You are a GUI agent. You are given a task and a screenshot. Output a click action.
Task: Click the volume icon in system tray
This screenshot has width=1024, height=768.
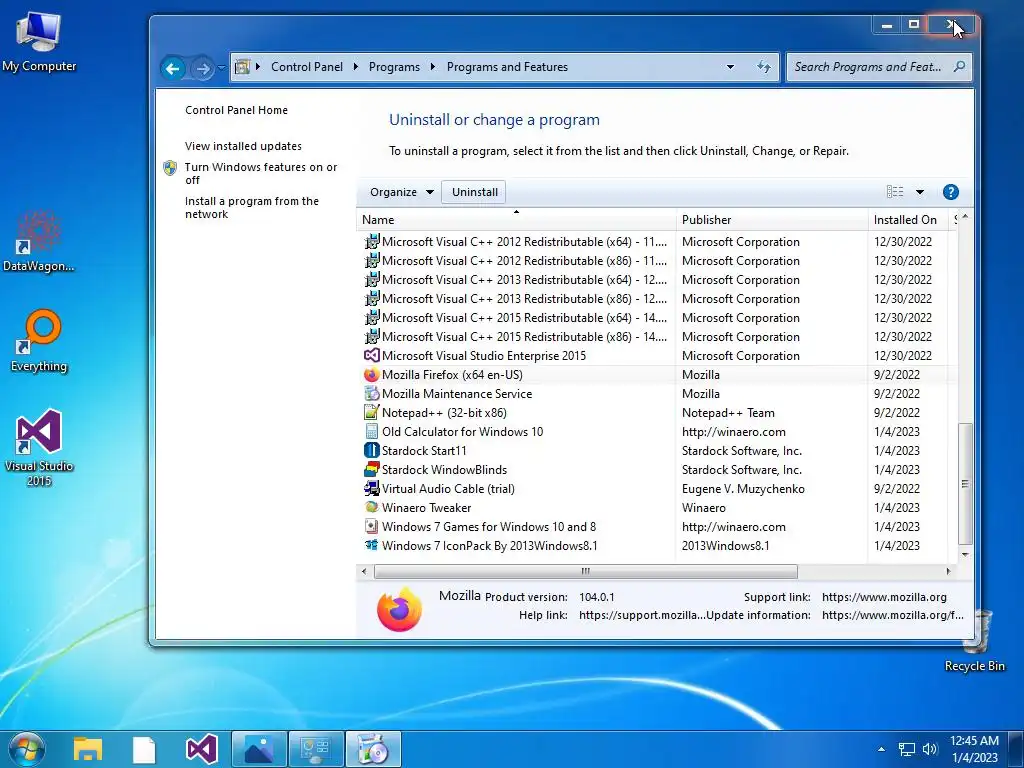click(930, 749)
